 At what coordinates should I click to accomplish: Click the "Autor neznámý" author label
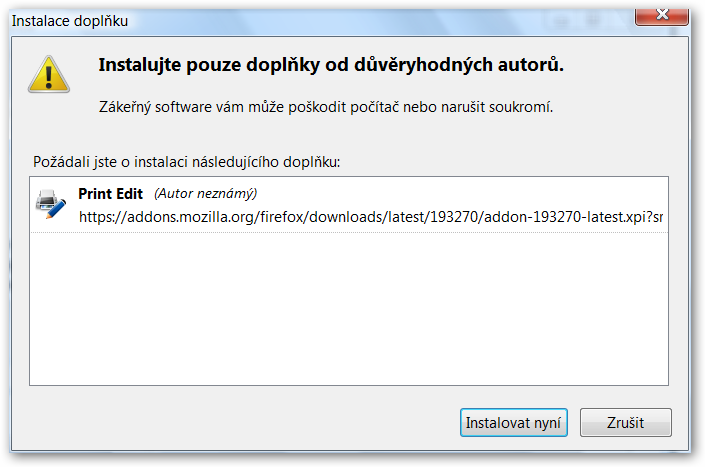205,194
